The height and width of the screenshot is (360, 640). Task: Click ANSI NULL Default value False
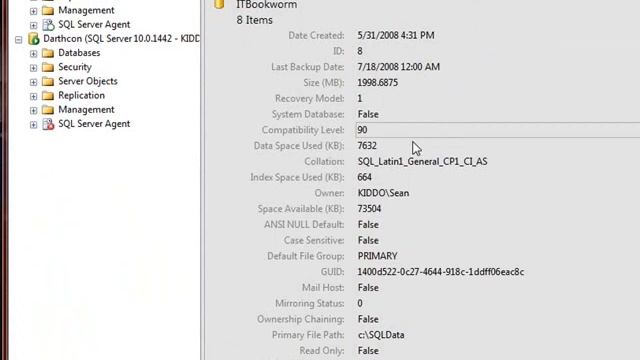(x=368, y=224)
